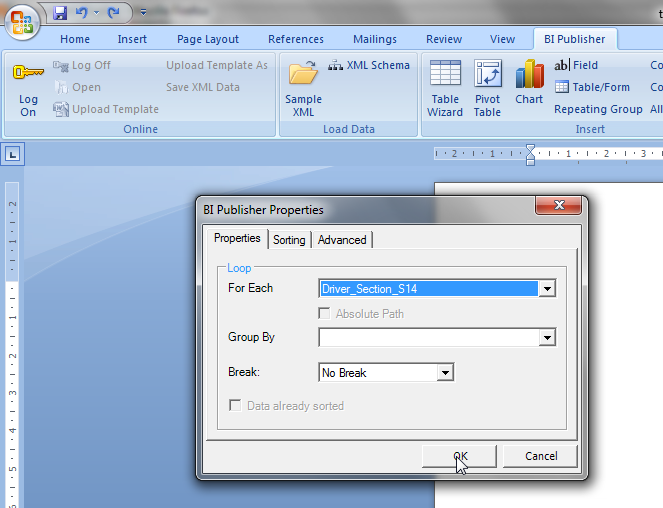Viewport: 663px width, 508px height.
Task: Expand the Group By dropdown arrow
Action: [x=547, y=338]
